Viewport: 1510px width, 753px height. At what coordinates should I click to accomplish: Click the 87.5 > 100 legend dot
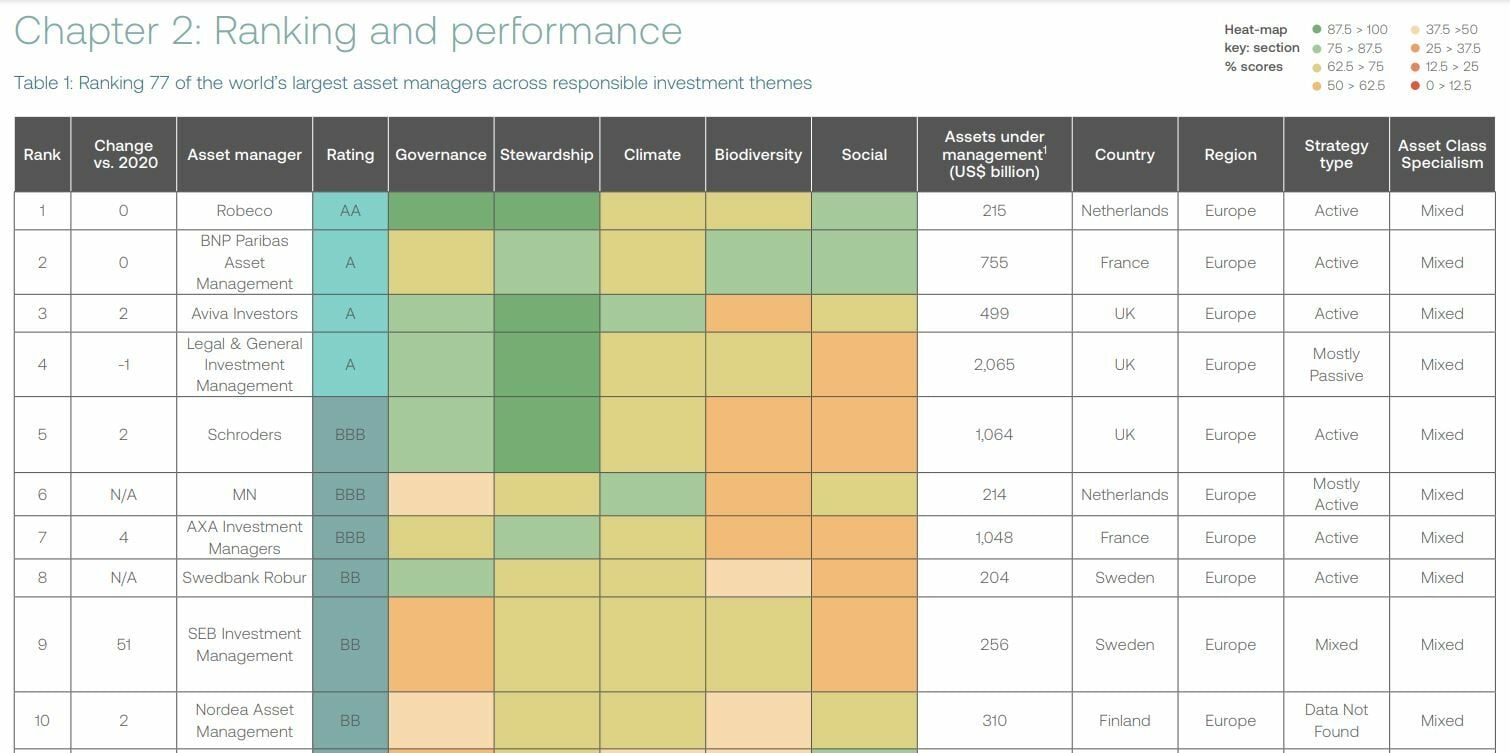click(1317, 30)
